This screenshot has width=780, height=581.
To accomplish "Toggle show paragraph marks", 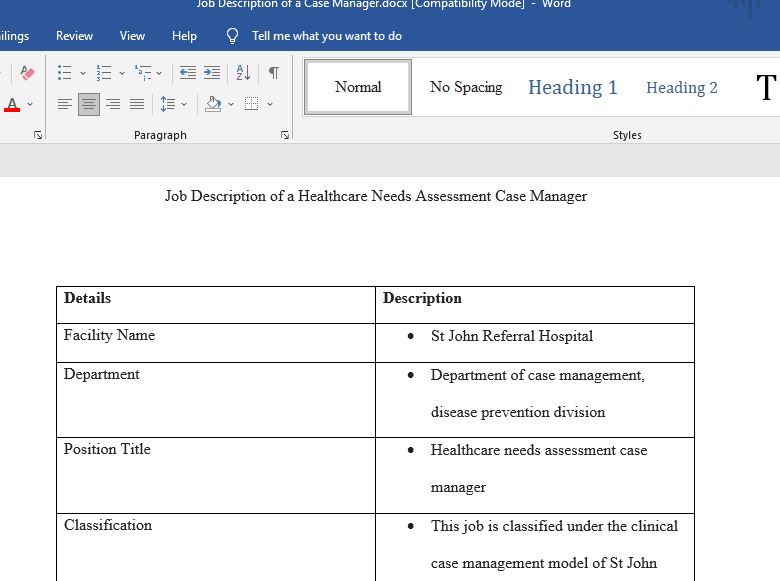I will (x=274, y=73).
